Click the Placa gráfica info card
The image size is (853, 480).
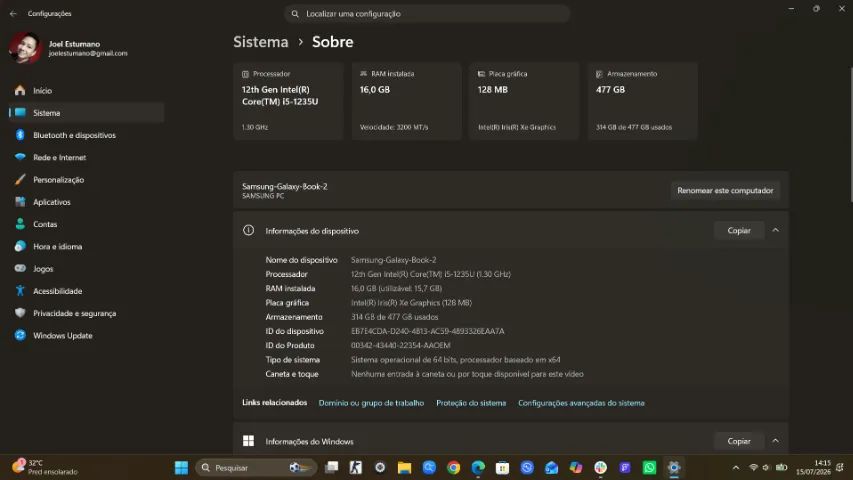[524, 101]
